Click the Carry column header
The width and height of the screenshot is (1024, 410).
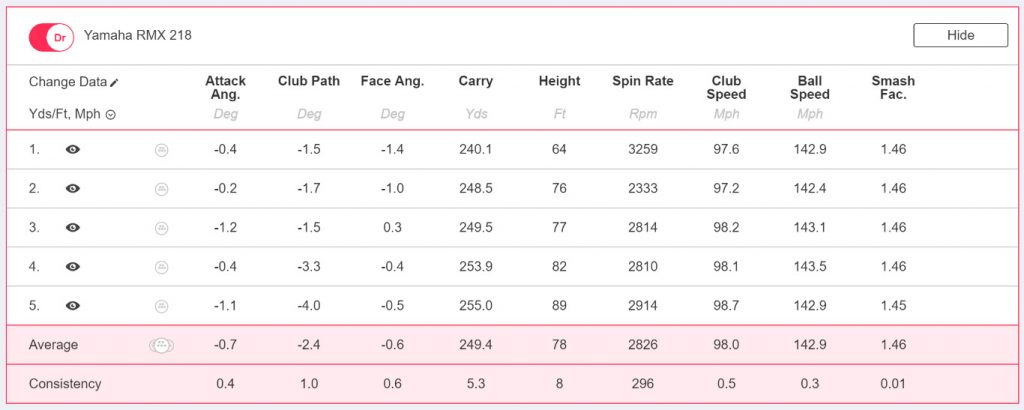pyautogui.click(x=475, y=82)
